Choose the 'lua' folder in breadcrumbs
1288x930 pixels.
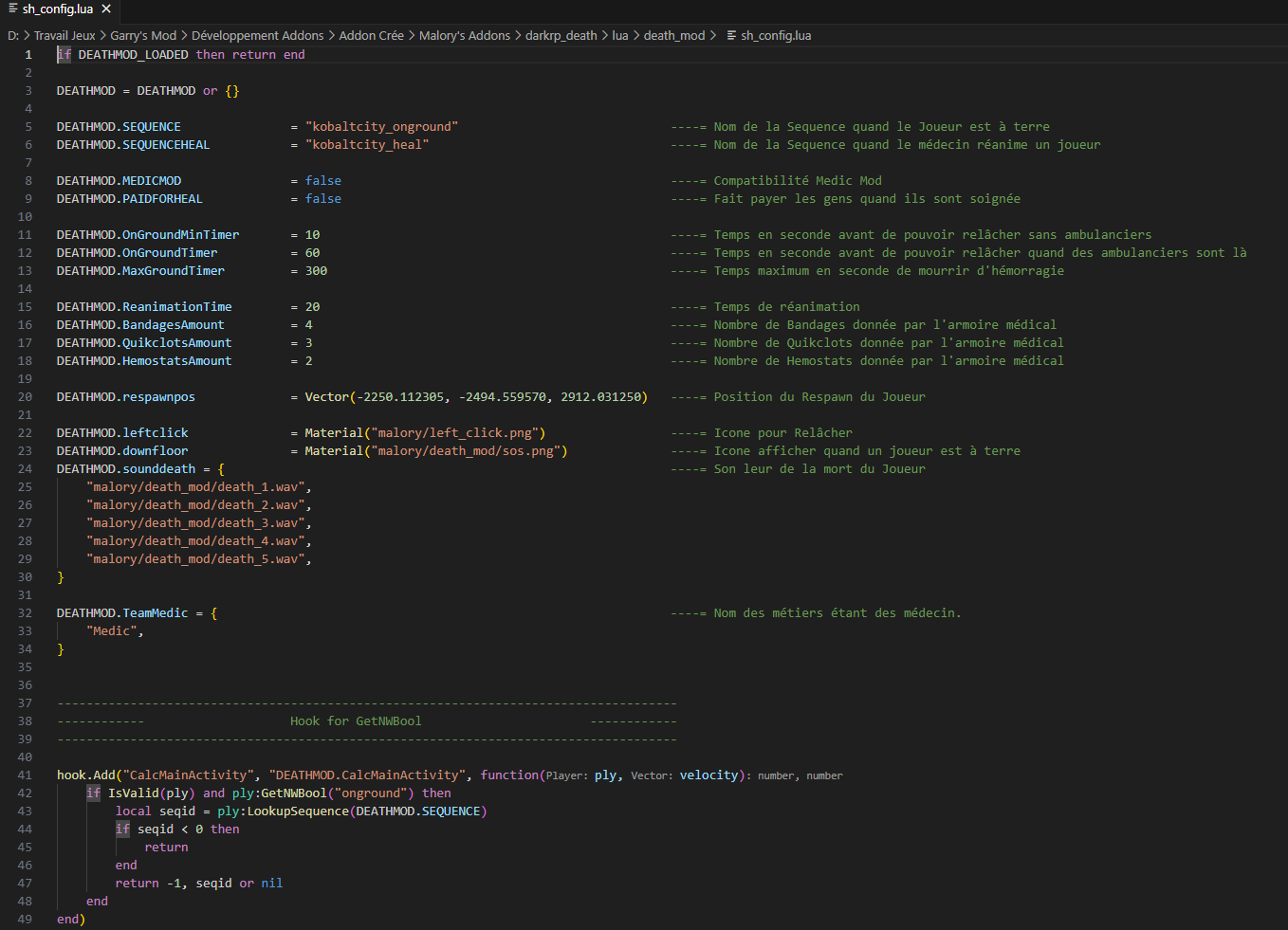click(x=620, y=35)
